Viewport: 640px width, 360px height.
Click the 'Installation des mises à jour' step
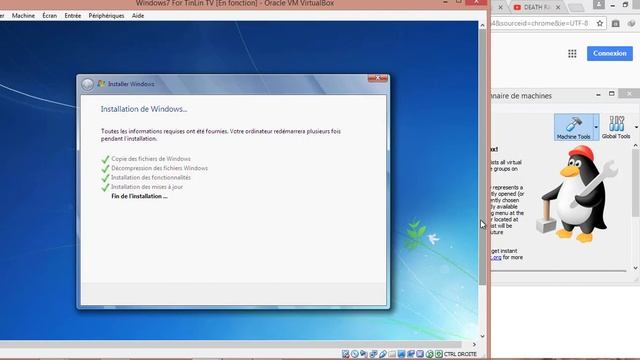[x=147, y=187]
